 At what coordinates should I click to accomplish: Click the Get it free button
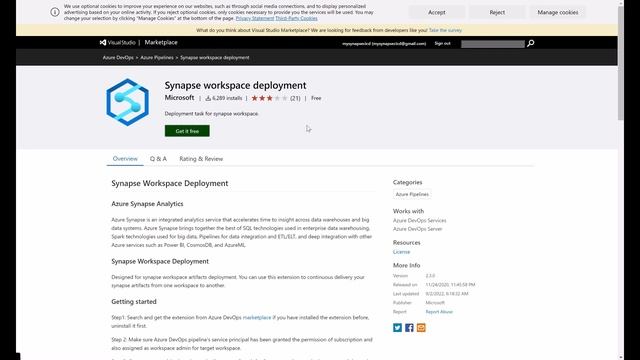tap(187, 131)
